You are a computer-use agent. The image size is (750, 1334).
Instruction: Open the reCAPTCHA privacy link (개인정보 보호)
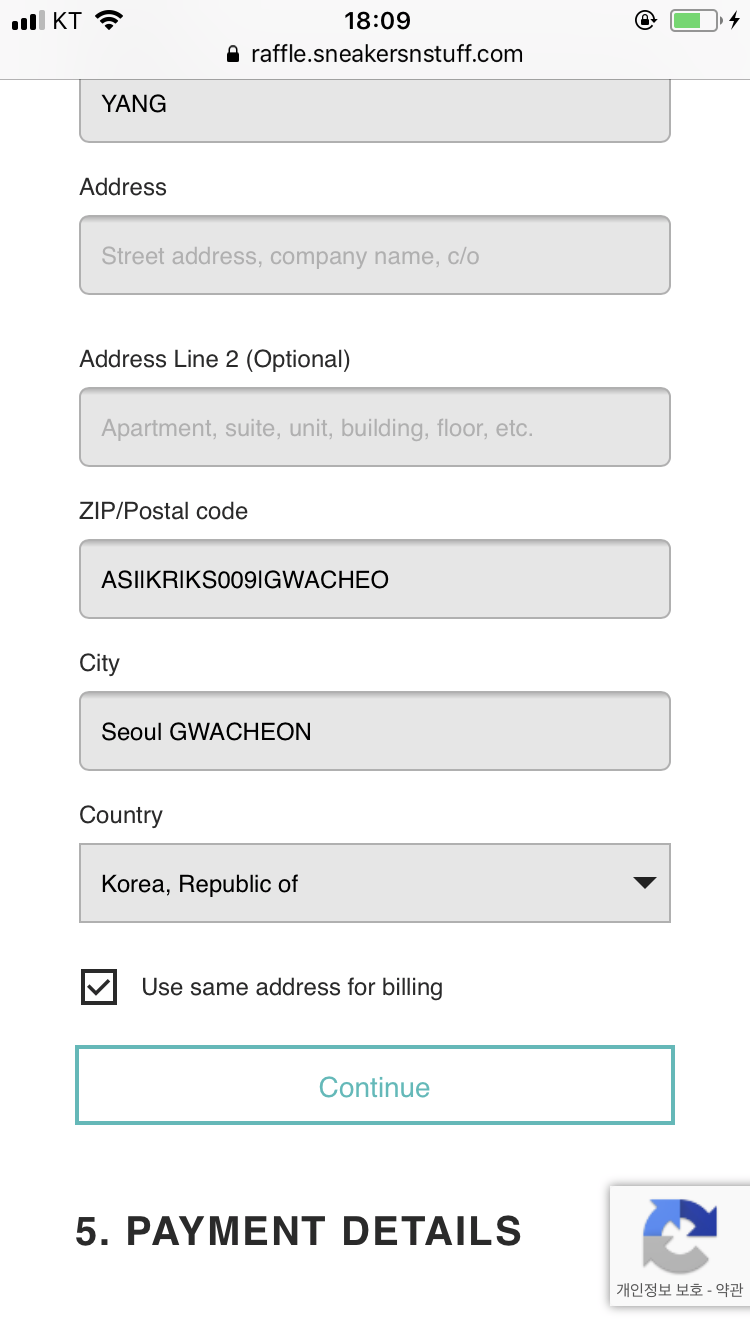click(x=659, y=1290)
